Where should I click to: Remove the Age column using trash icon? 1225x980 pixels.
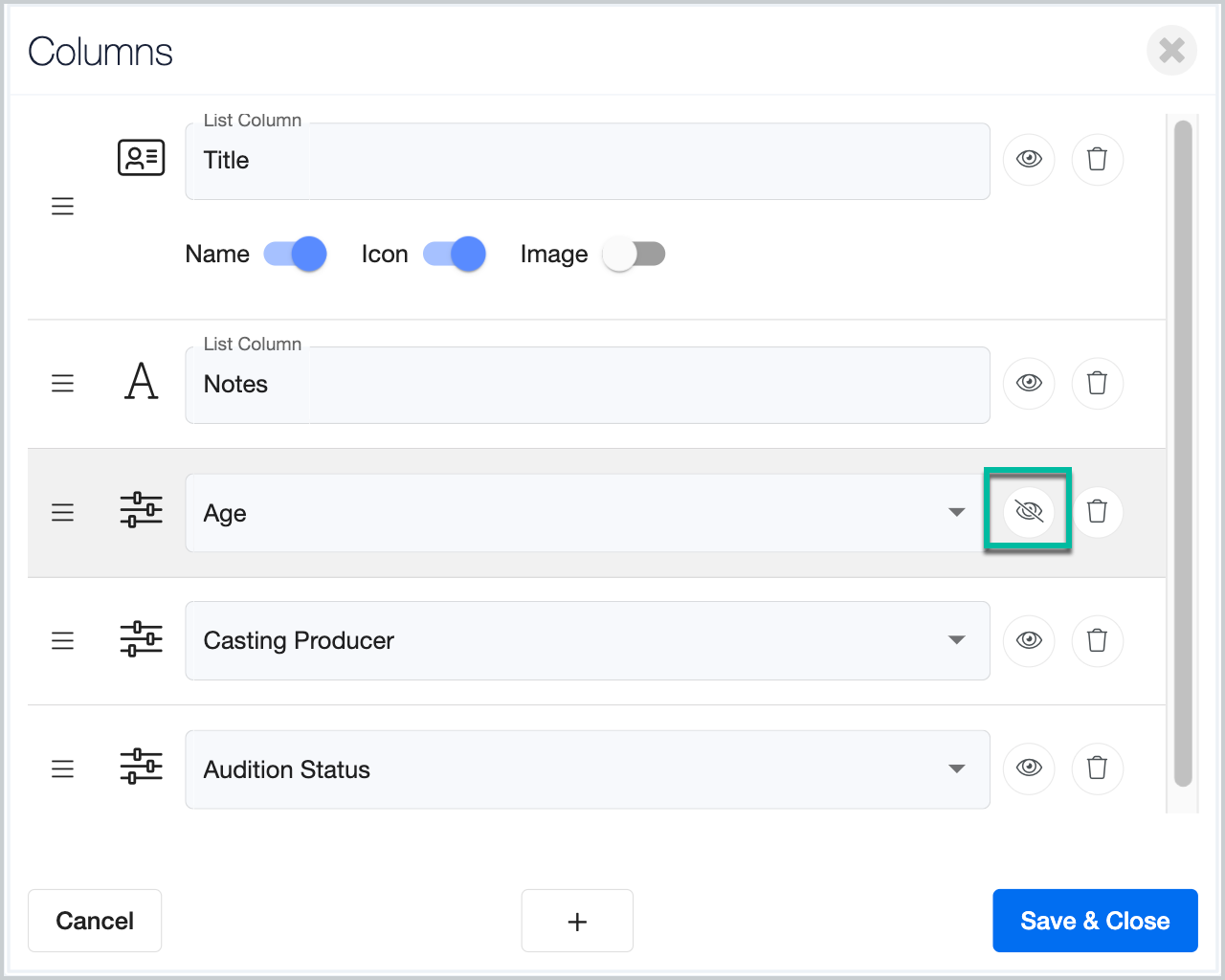1097,512
